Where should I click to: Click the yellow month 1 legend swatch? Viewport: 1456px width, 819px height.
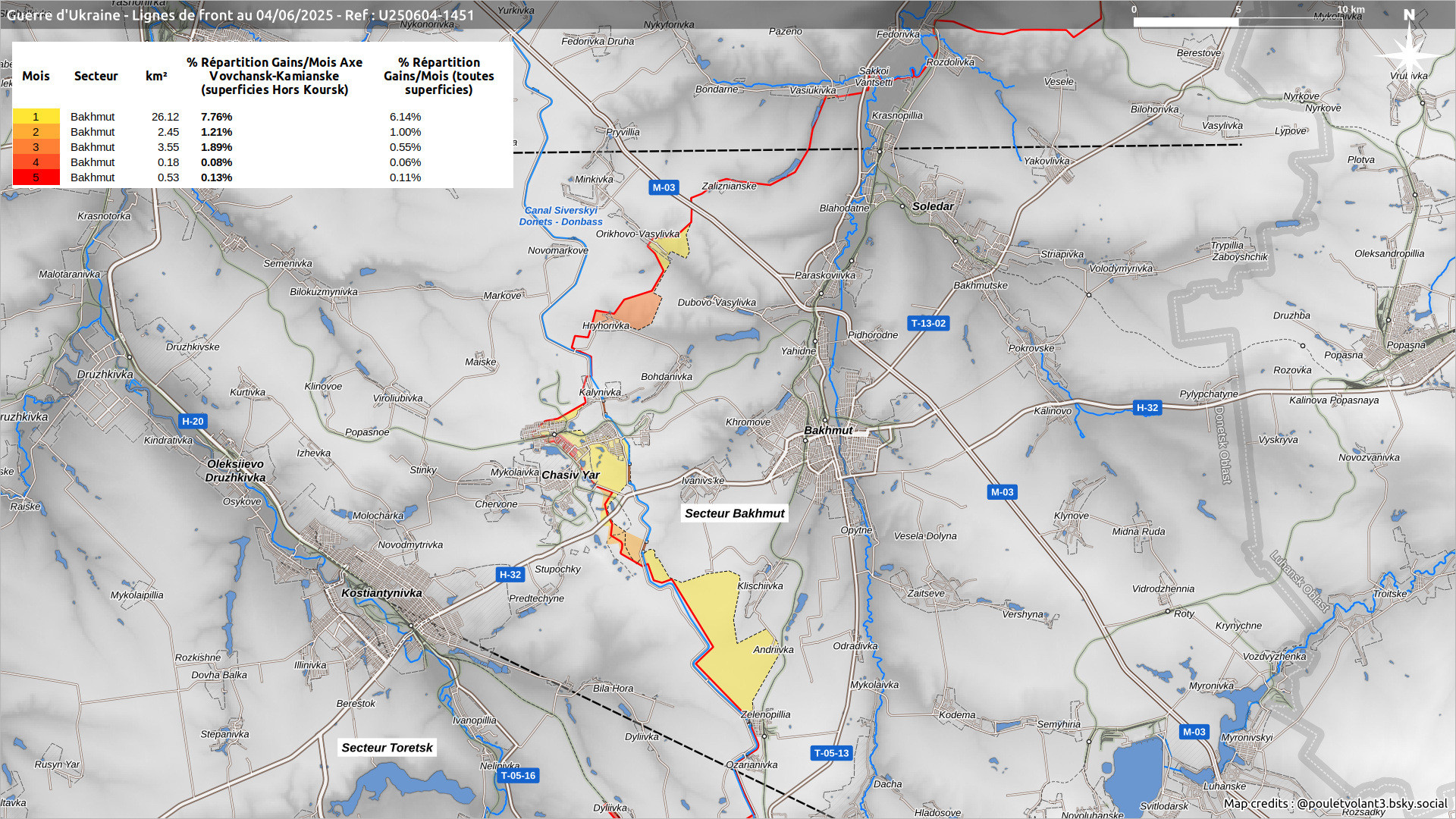click(36, 116)
